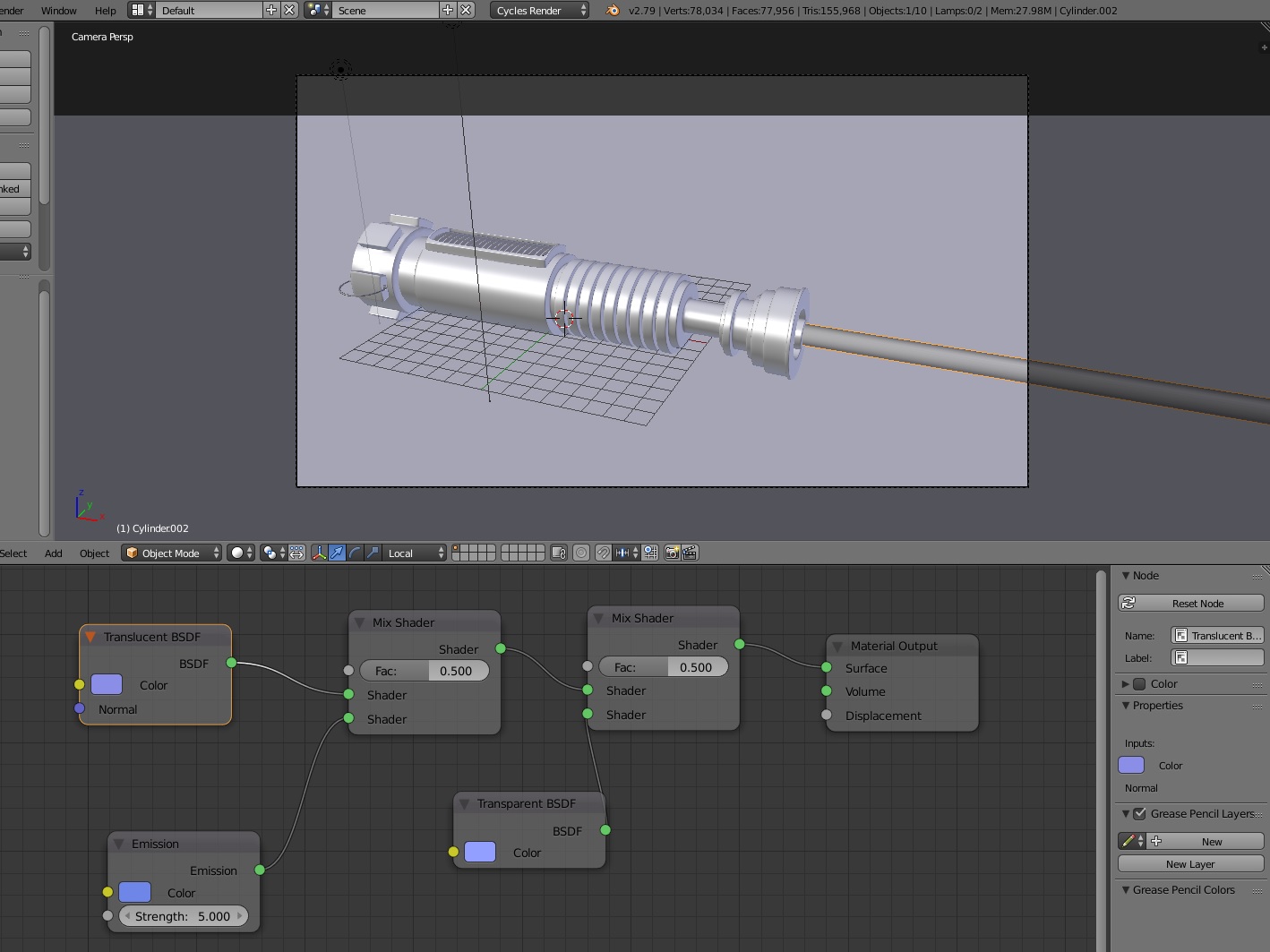1270x952 pixels.
Task: Adjust first Mix Shader Fac slider
Action: coord(425,670)
